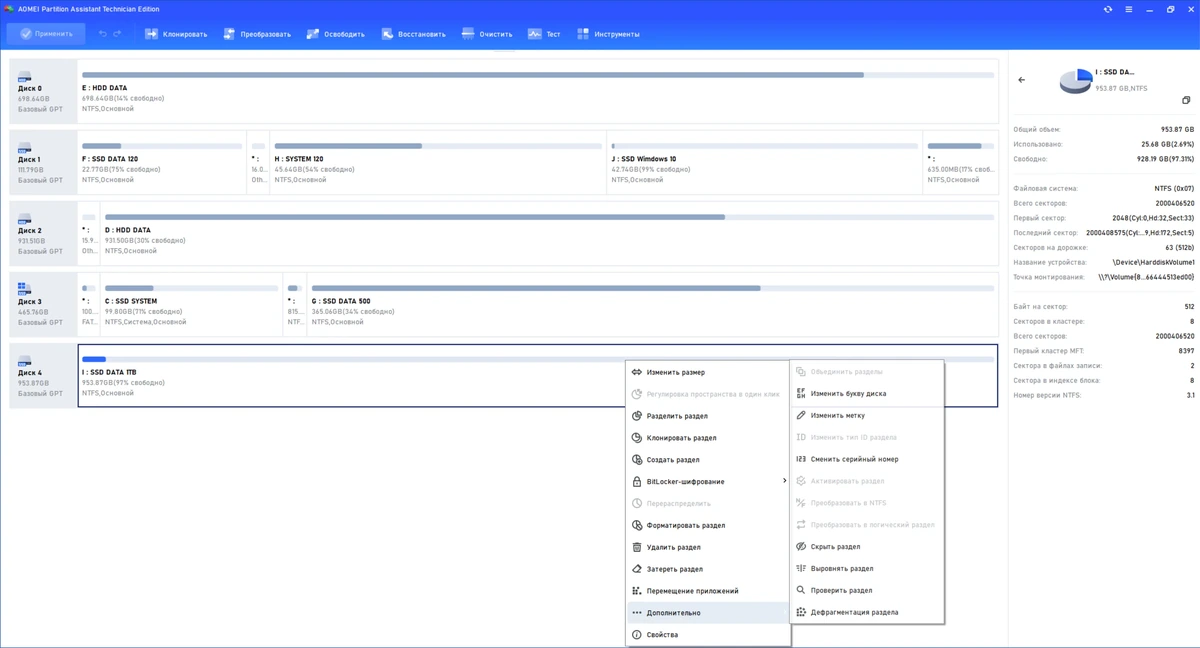The height and width of the screenshot is (648, 1200).
Task: Choose Изменить букву диска in submenu
Action: (867, 394)
